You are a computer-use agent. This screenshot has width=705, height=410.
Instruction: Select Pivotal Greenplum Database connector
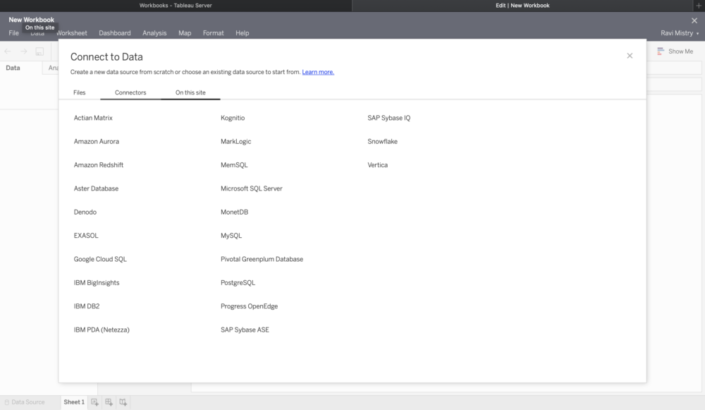(262, 259)
